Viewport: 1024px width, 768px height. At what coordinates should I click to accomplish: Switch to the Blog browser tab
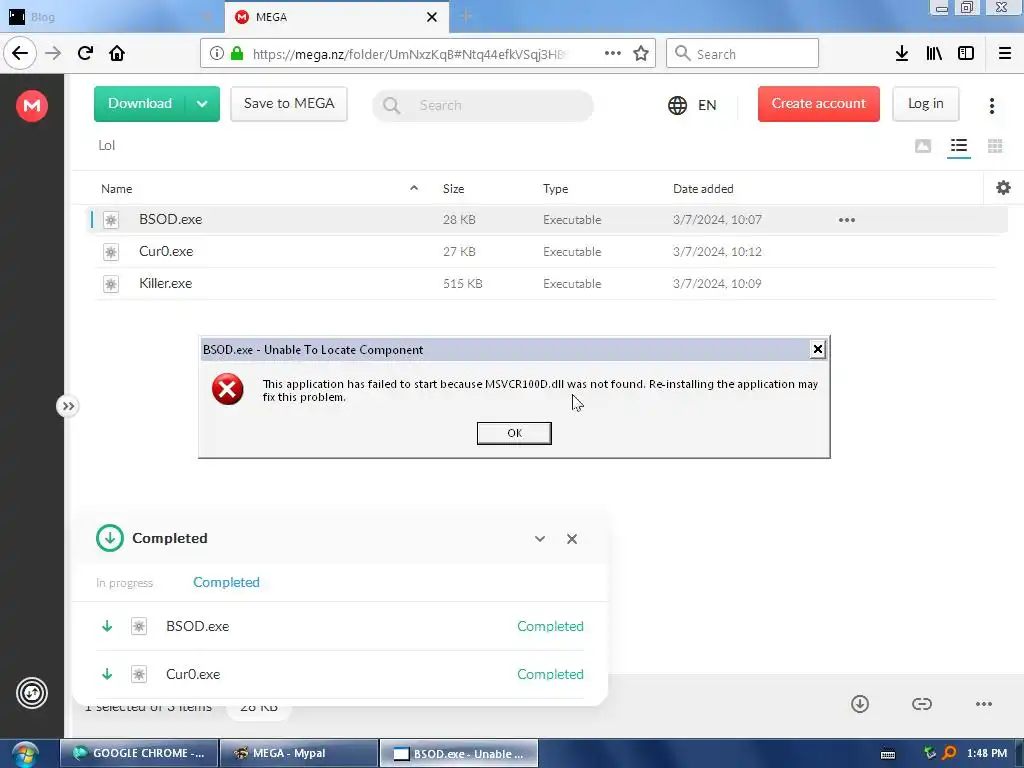tap(110, 17)
